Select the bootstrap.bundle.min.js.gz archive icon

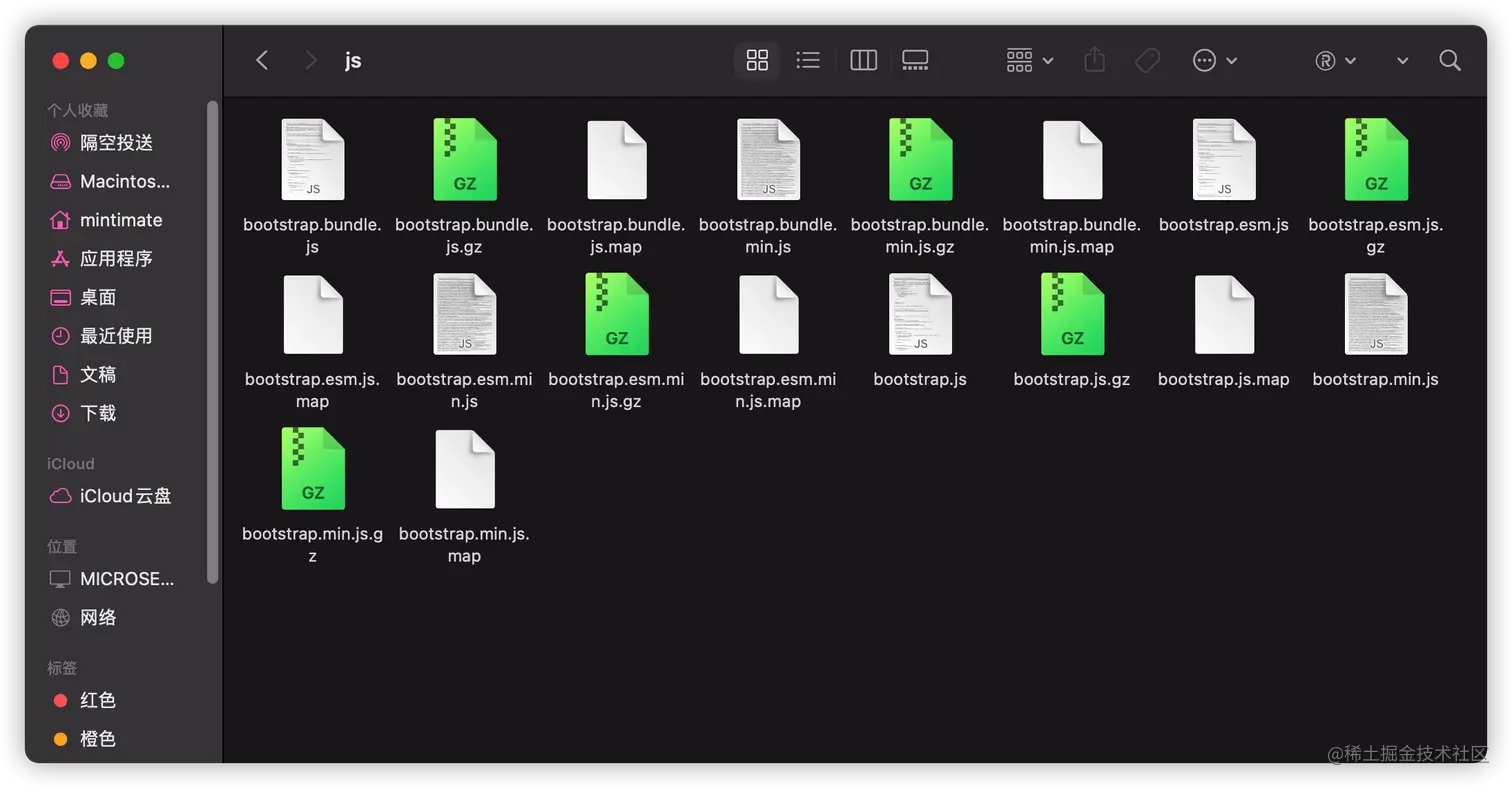coord(921,160)
